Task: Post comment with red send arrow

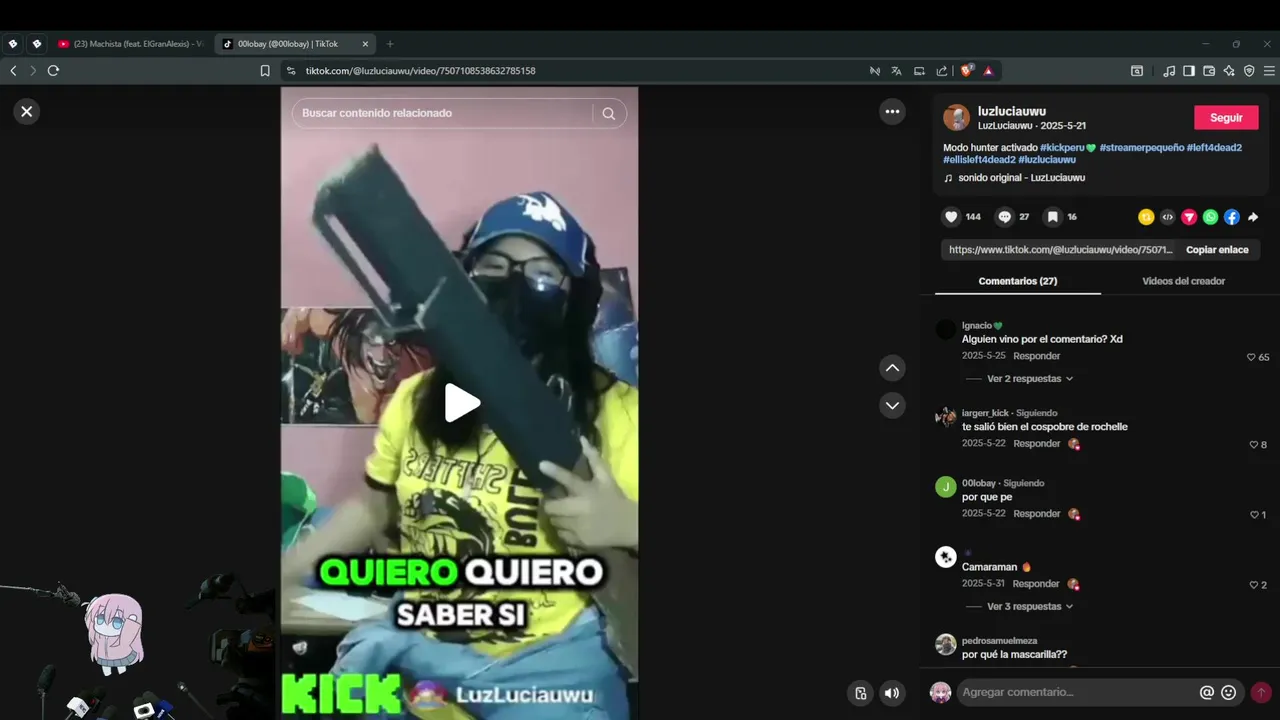Action: [x=1261, y=692]
